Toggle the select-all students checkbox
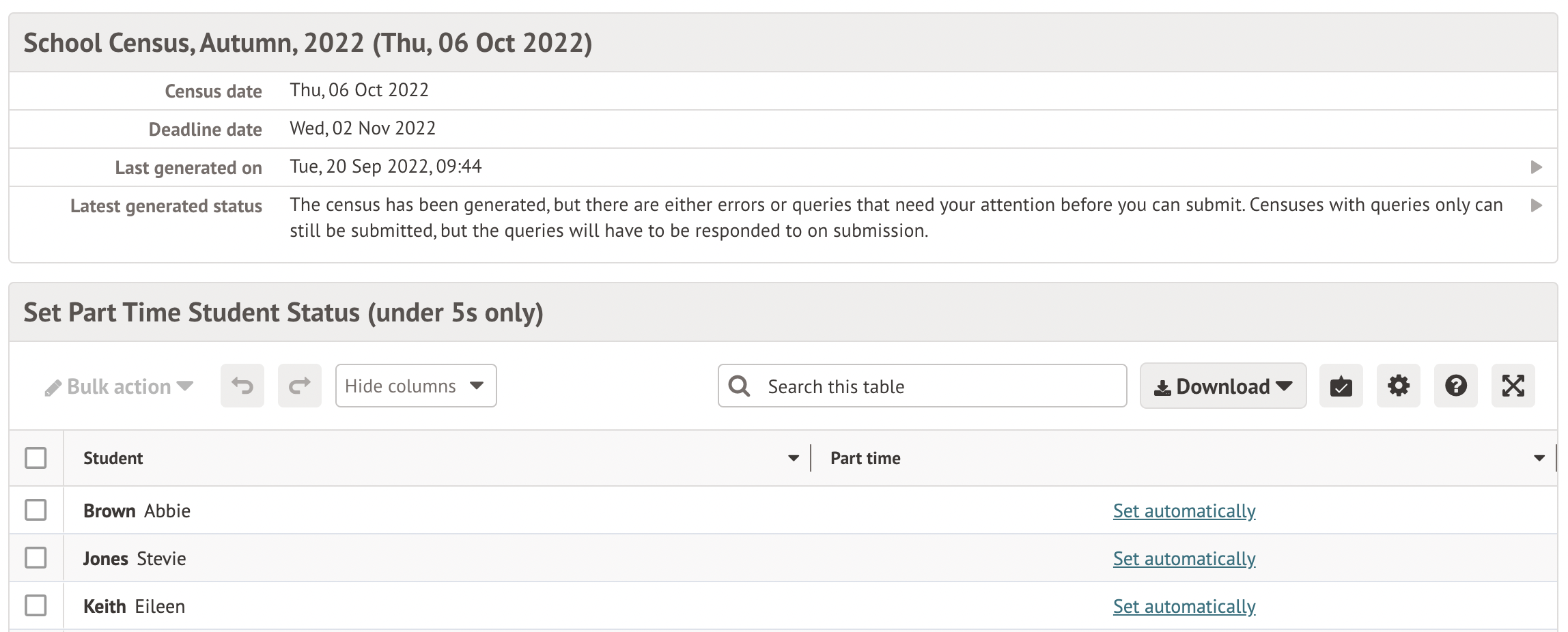This screenshot has width=1568, height=632. (x=36, y=458)
